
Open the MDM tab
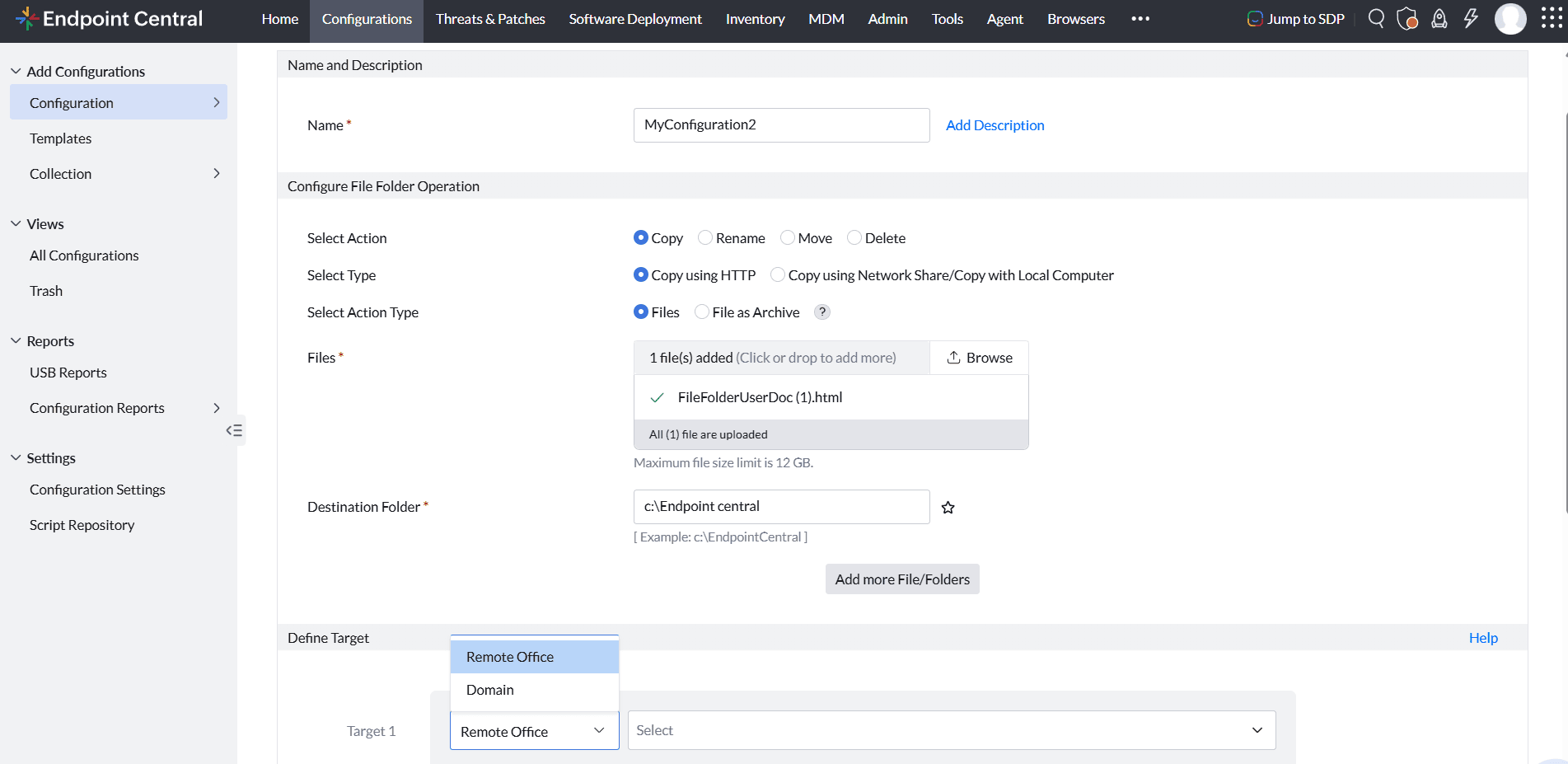click(826, 19)
